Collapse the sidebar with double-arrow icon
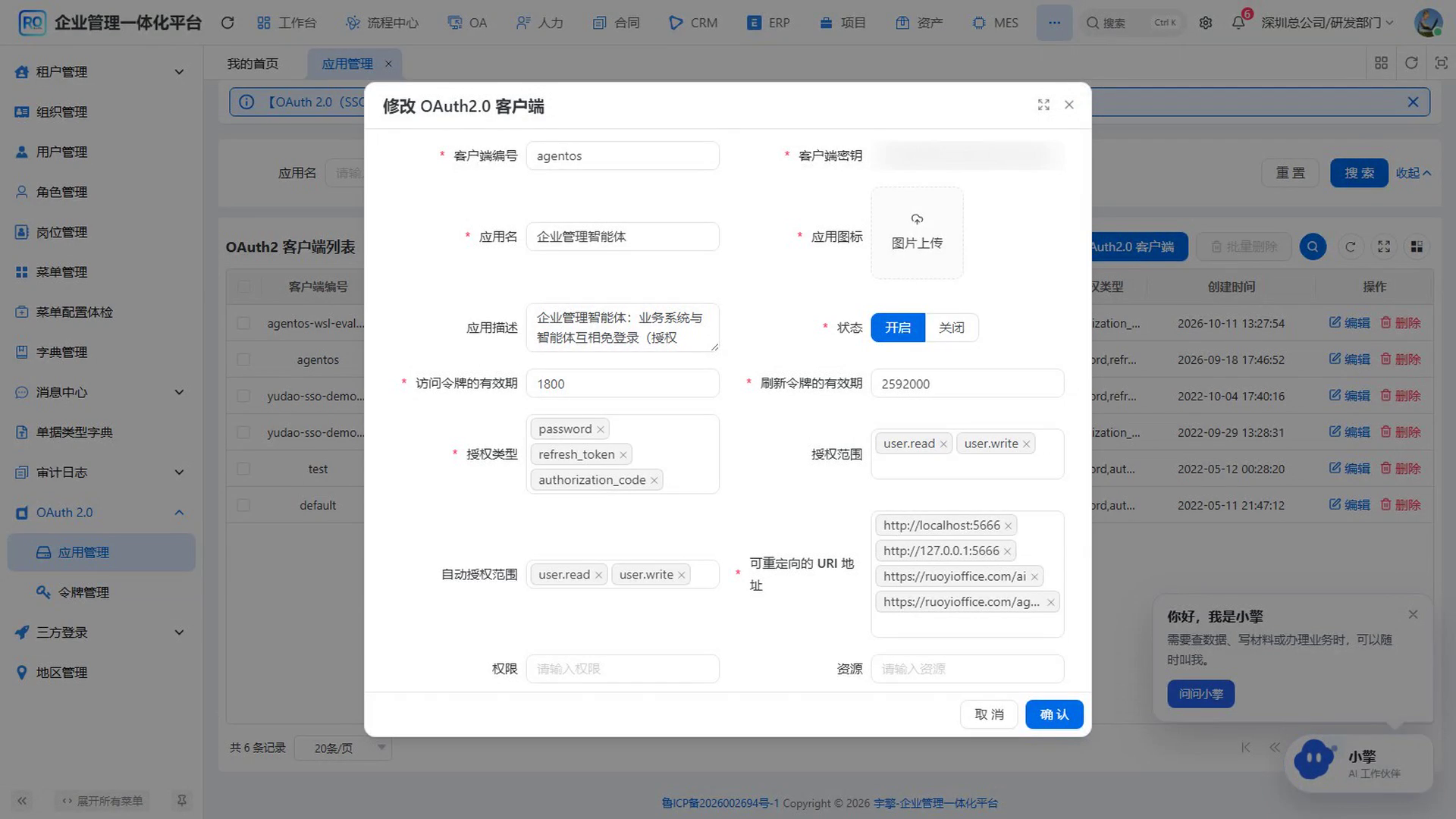The height and width of the screenshot is (819, 1456). 22,801
